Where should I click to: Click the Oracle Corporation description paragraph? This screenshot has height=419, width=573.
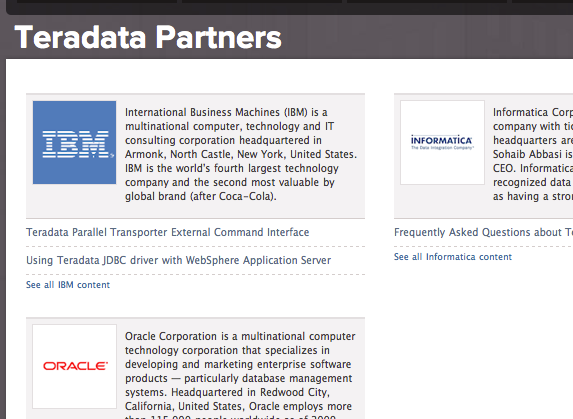point(240,374)
